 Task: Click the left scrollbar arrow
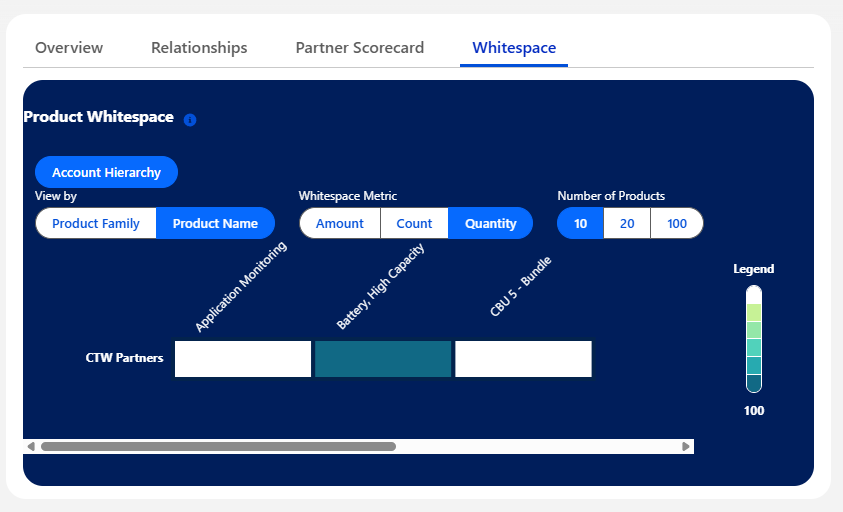click(31, 447)
